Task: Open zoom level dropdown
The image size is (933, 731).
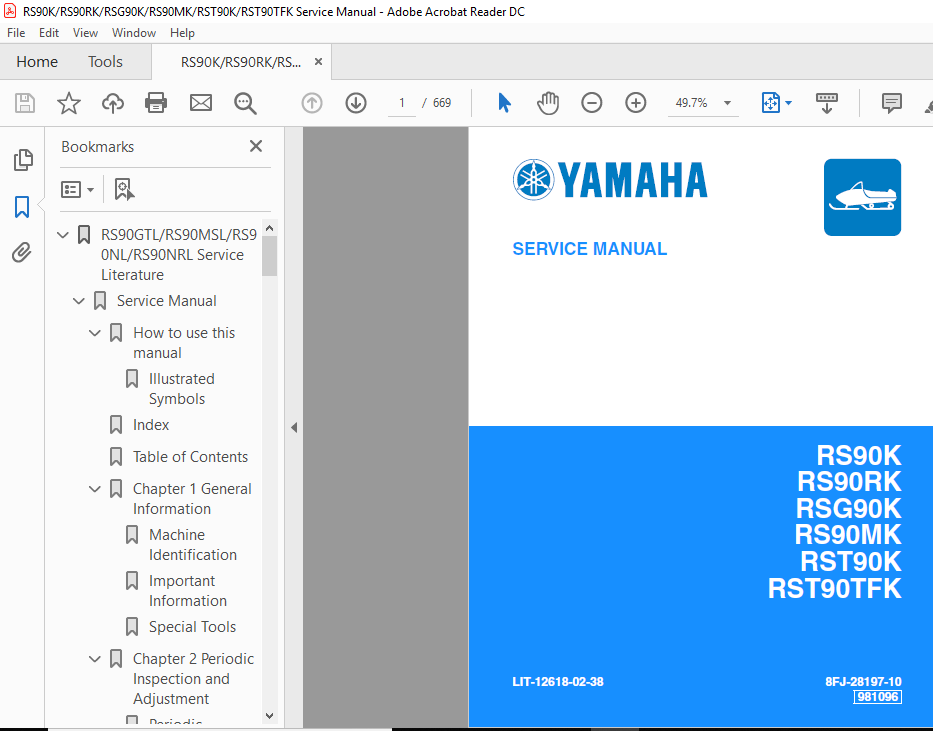Action: pyautogui.click(x=727, y=103)
